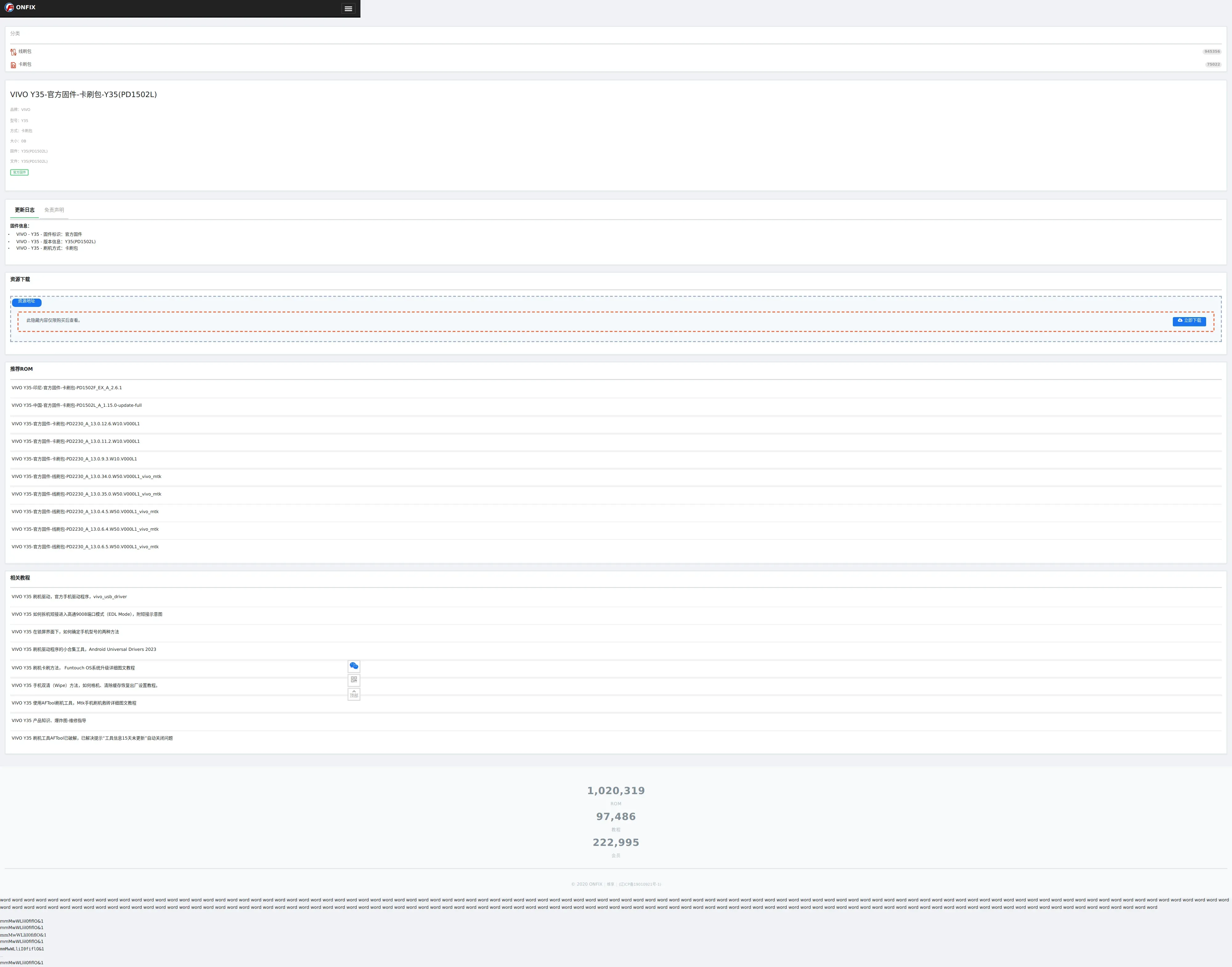Open the 卡刷包 category link
The image size is (1232, 967).
pos(25,64)
